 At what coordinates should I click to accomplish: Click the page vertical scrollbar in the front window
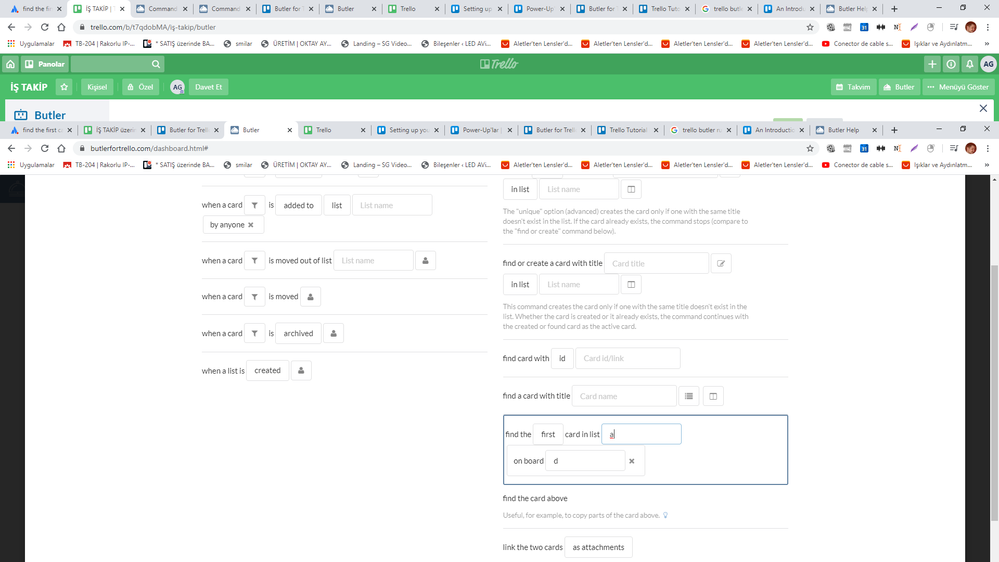coord(995,391)
